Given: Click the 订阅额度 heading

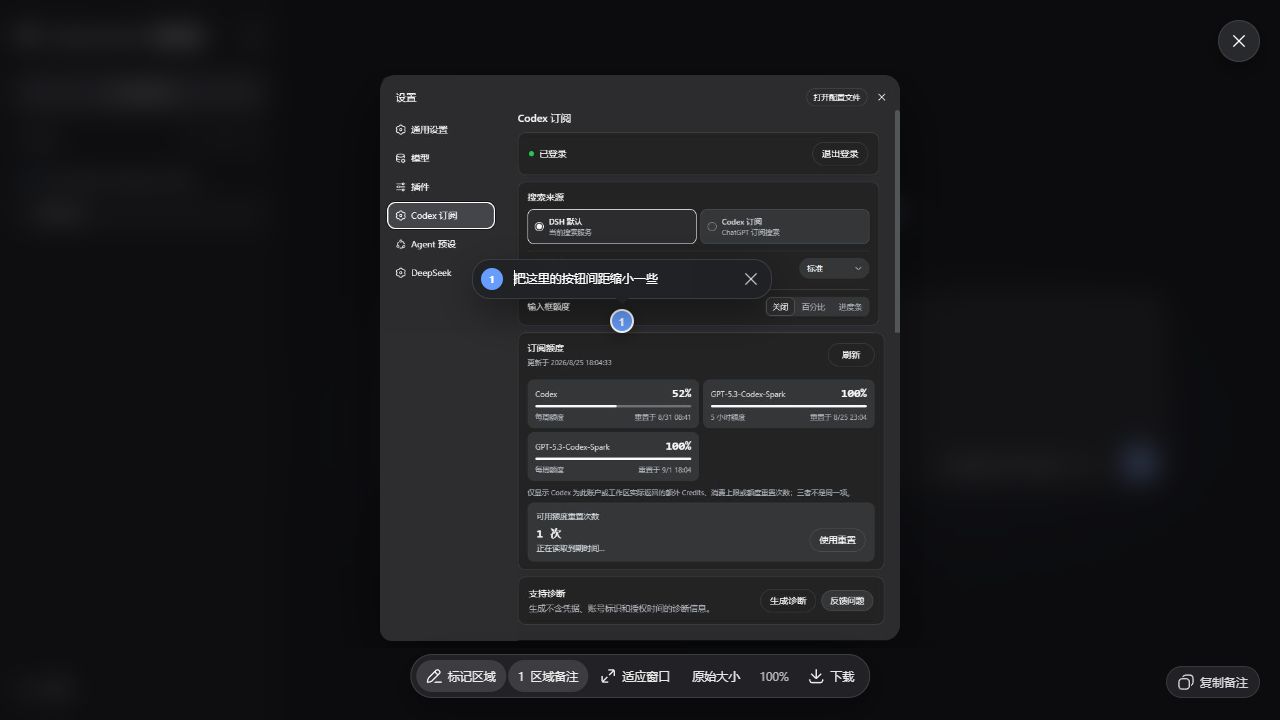Looking at the screenshot, I should [x=546, y=348].
